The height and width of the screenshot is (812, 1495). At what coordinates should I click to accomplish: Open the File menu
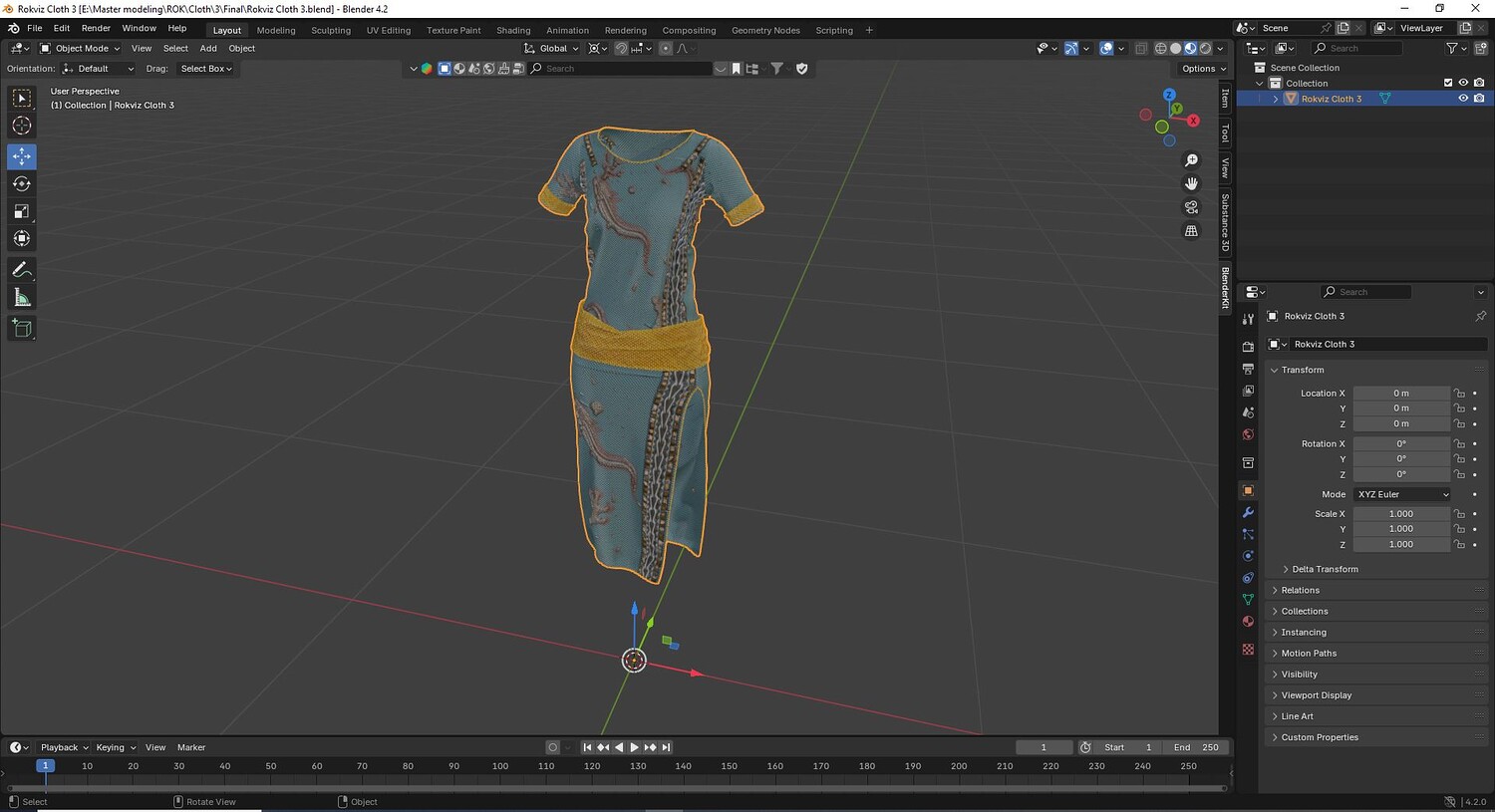point(34,28)
